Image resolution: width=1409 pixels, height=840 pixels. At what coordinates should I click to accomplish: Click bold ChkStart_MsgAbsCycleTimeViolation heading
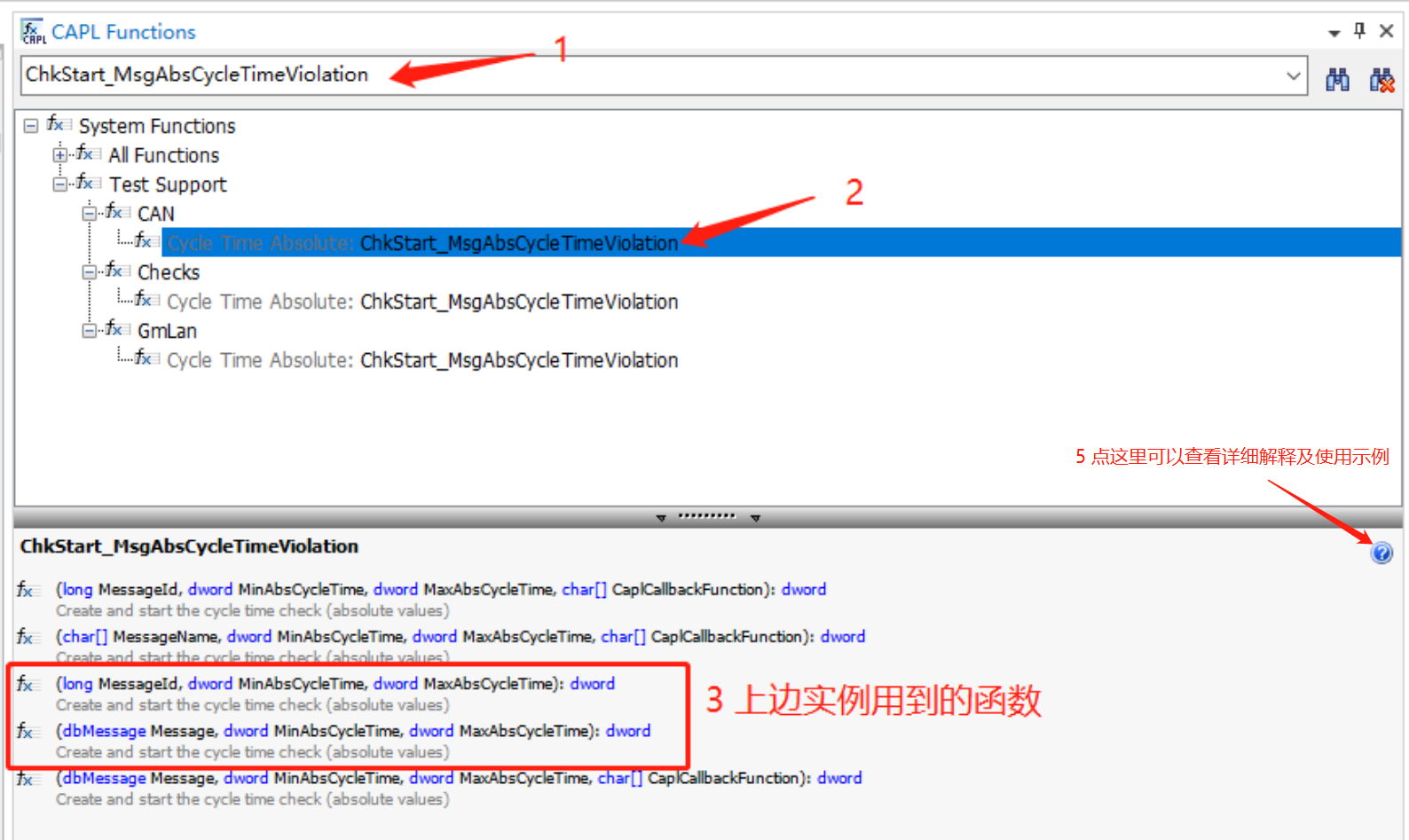(189, 546)
